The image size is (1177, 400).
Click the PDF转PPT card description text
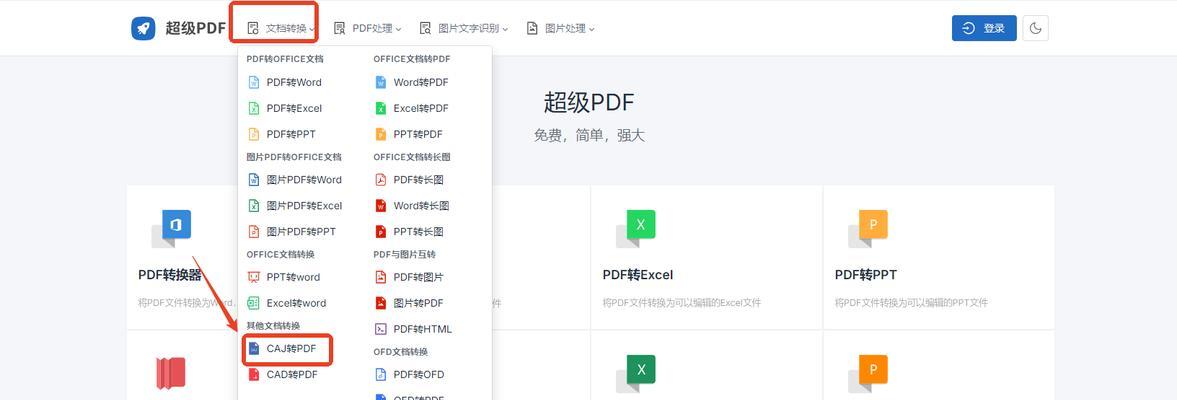tap(911, 303)
